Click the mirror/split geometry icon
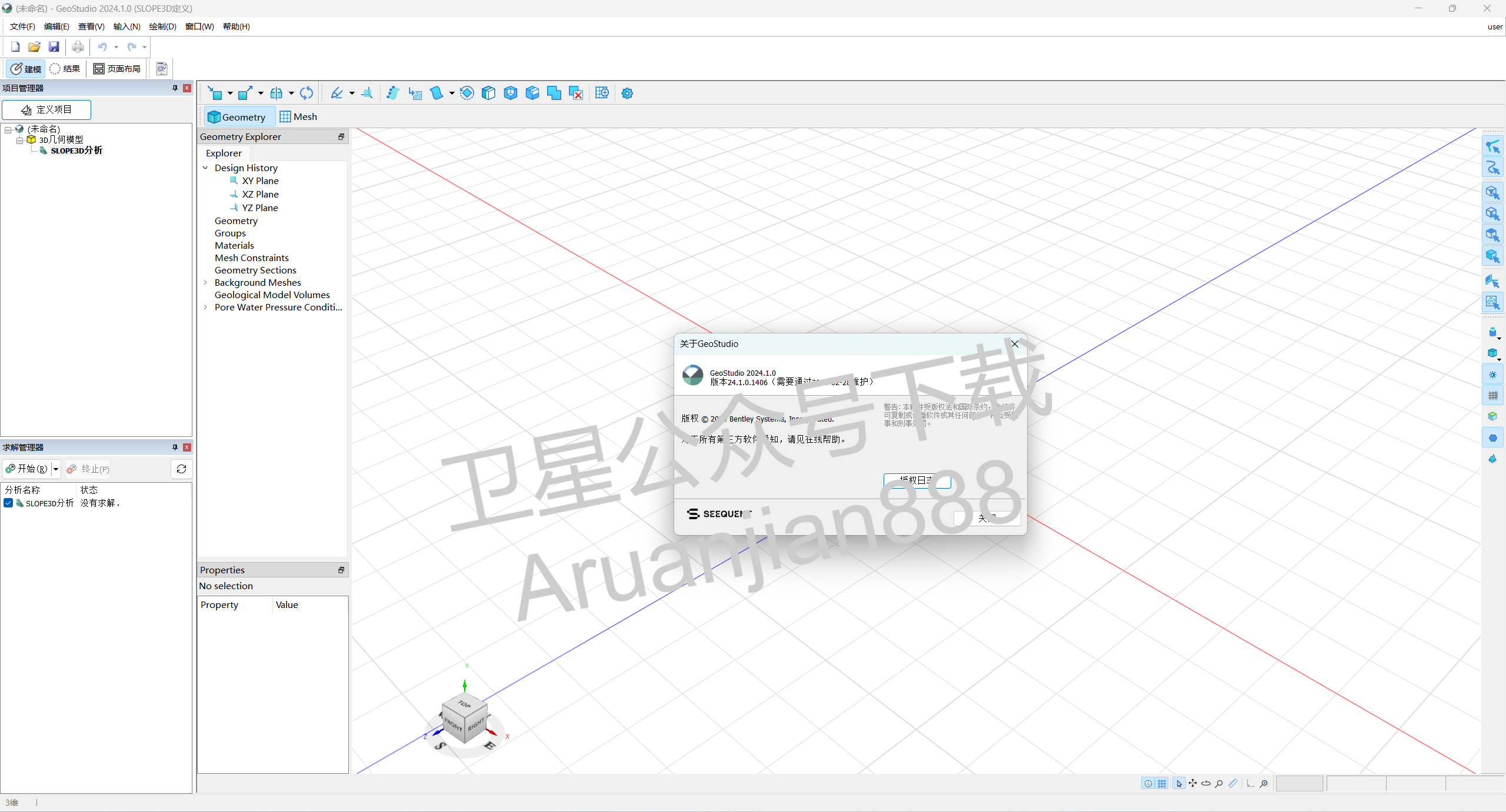The image size is (1506, 812). tap(276, 93)
